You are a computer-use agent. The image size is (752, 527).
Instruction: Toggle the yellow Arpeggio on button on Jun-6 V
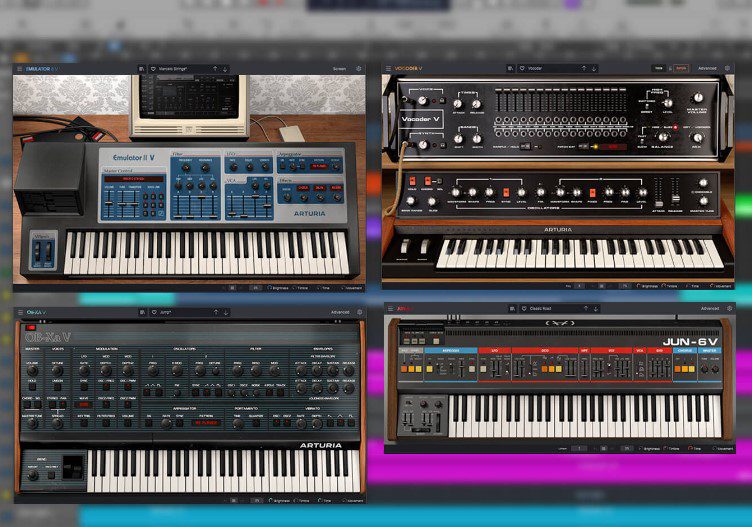click(x=429, y=369)
